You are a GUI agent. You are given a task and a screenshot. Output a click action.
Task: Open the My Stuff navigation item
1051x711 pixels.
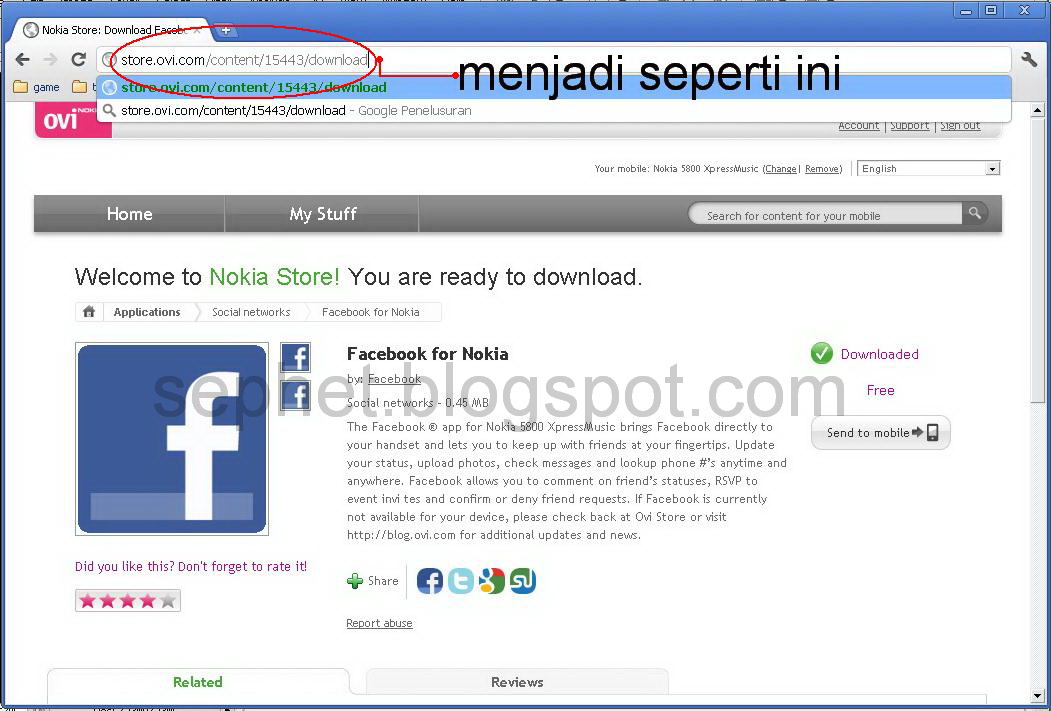[322, 214]
